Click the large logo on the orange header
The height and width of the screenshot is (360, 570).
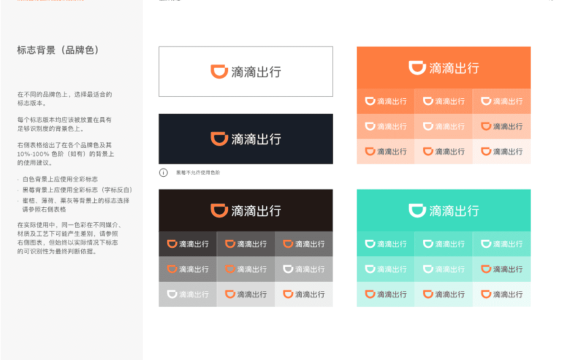coord(443,68)
